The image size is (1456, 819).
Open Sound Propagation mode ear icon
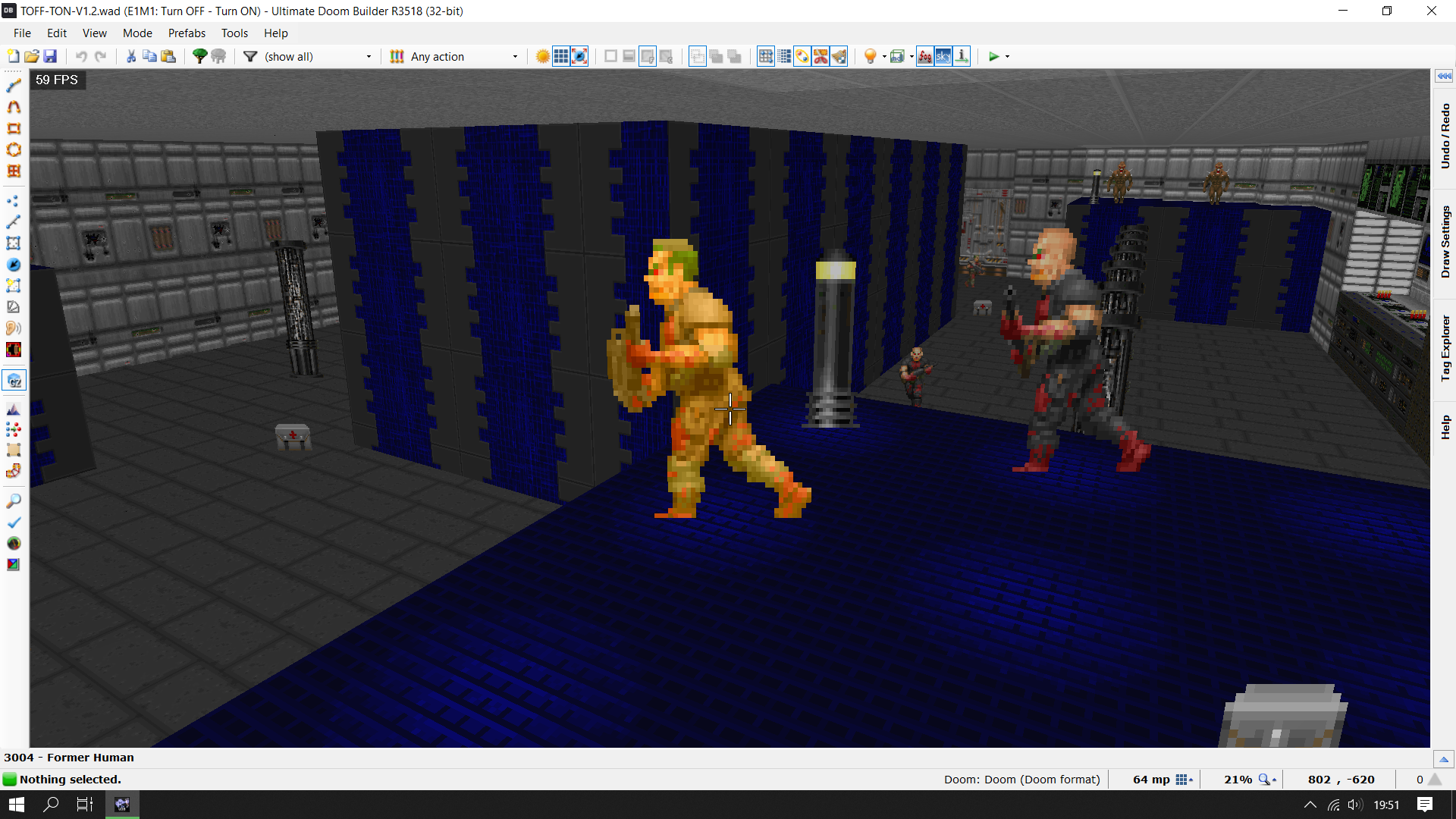[x=14, y=328]
